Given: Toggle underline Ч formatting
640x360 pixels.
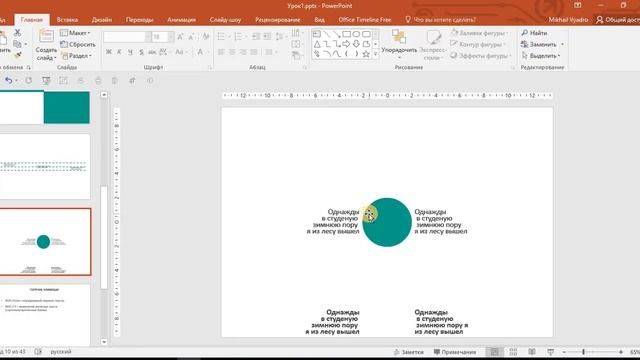Looking at the screenshot, I should [x=130, y=52].
